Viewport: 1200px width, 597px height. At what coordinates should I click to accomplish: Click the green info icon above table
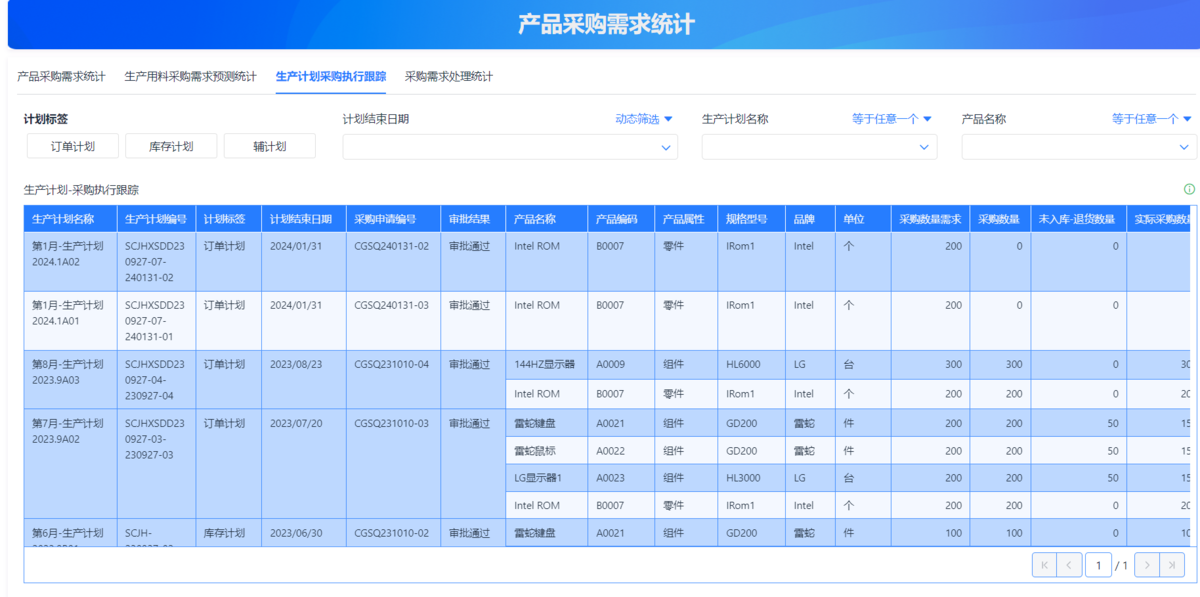tap(1189, 189)
